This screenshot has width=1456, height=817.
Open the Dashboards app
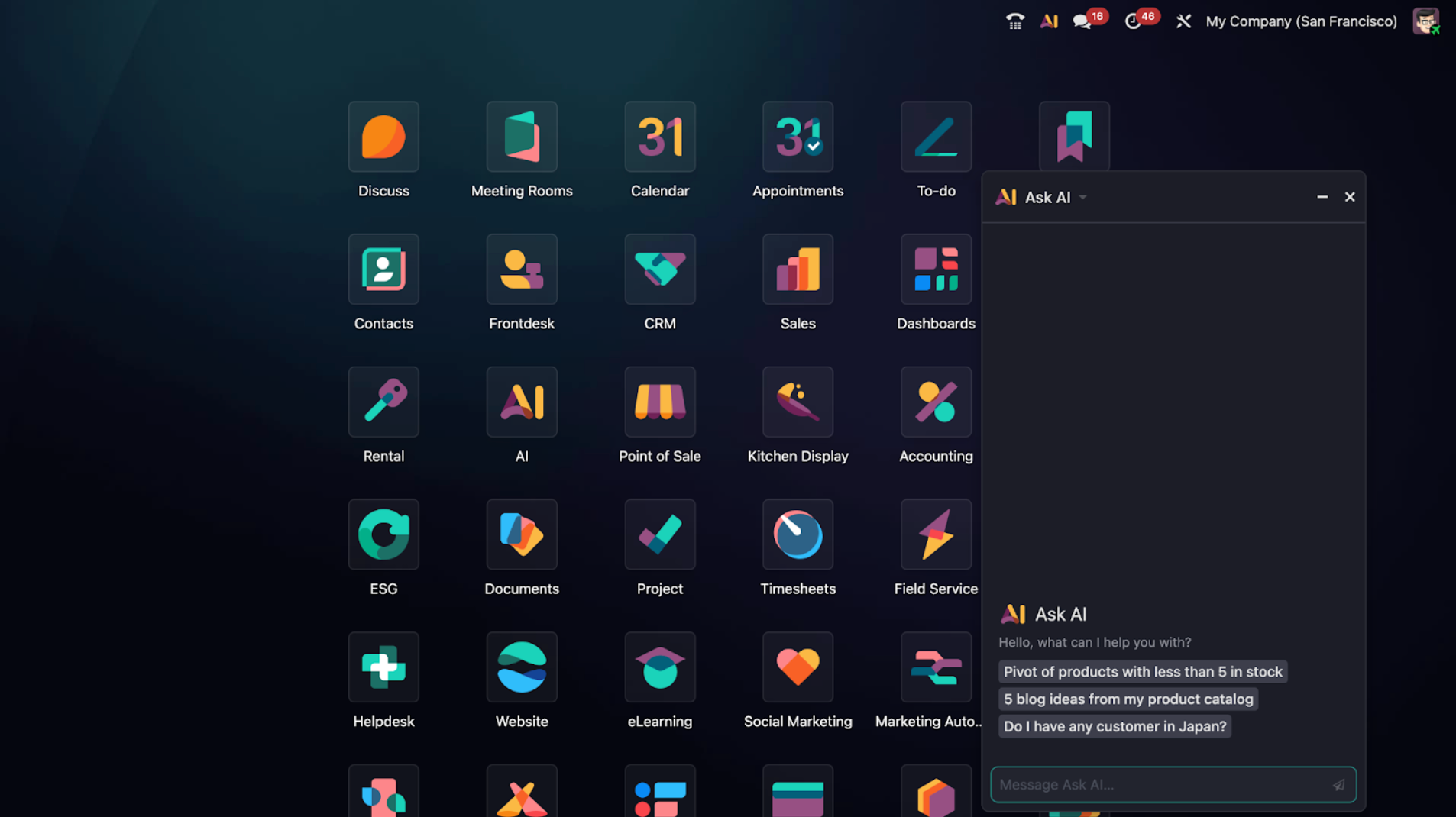(x=936, y=270)
